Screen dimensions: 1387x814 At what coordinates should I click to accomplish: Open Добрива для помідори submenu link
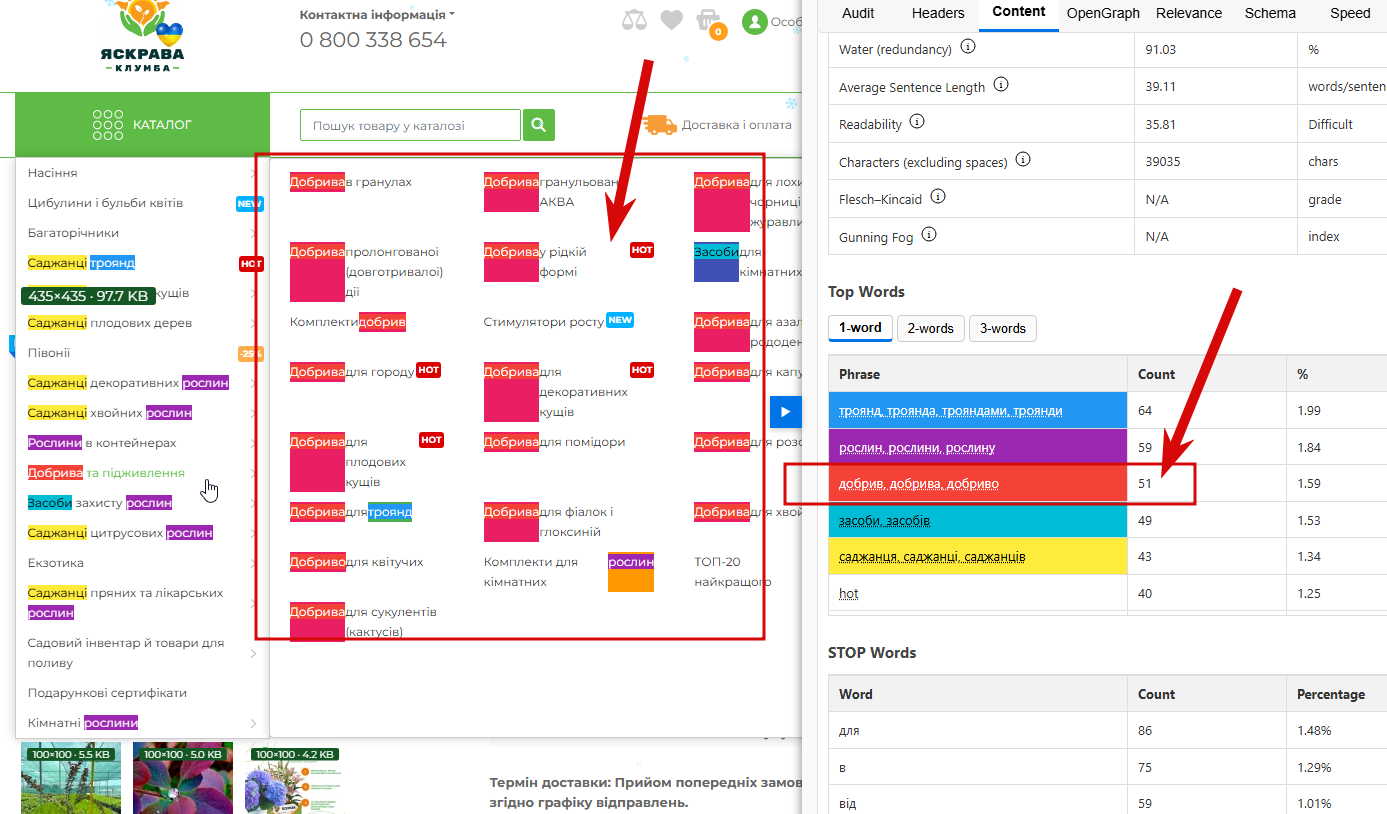coord(555,442)
